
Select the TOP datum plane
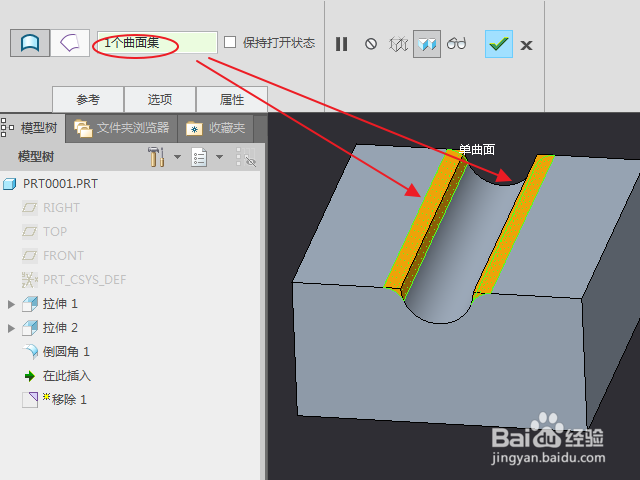pyautogui.click(x=55, y=231)
